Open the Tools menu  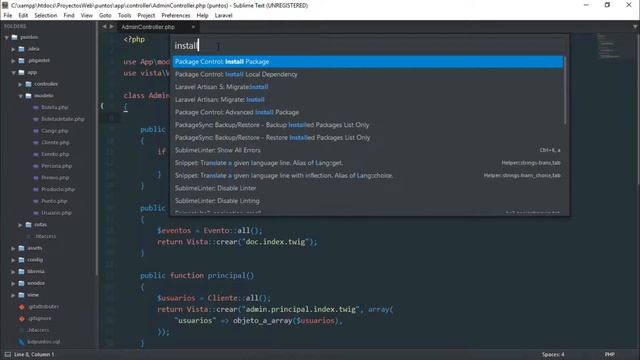point(124,16)
